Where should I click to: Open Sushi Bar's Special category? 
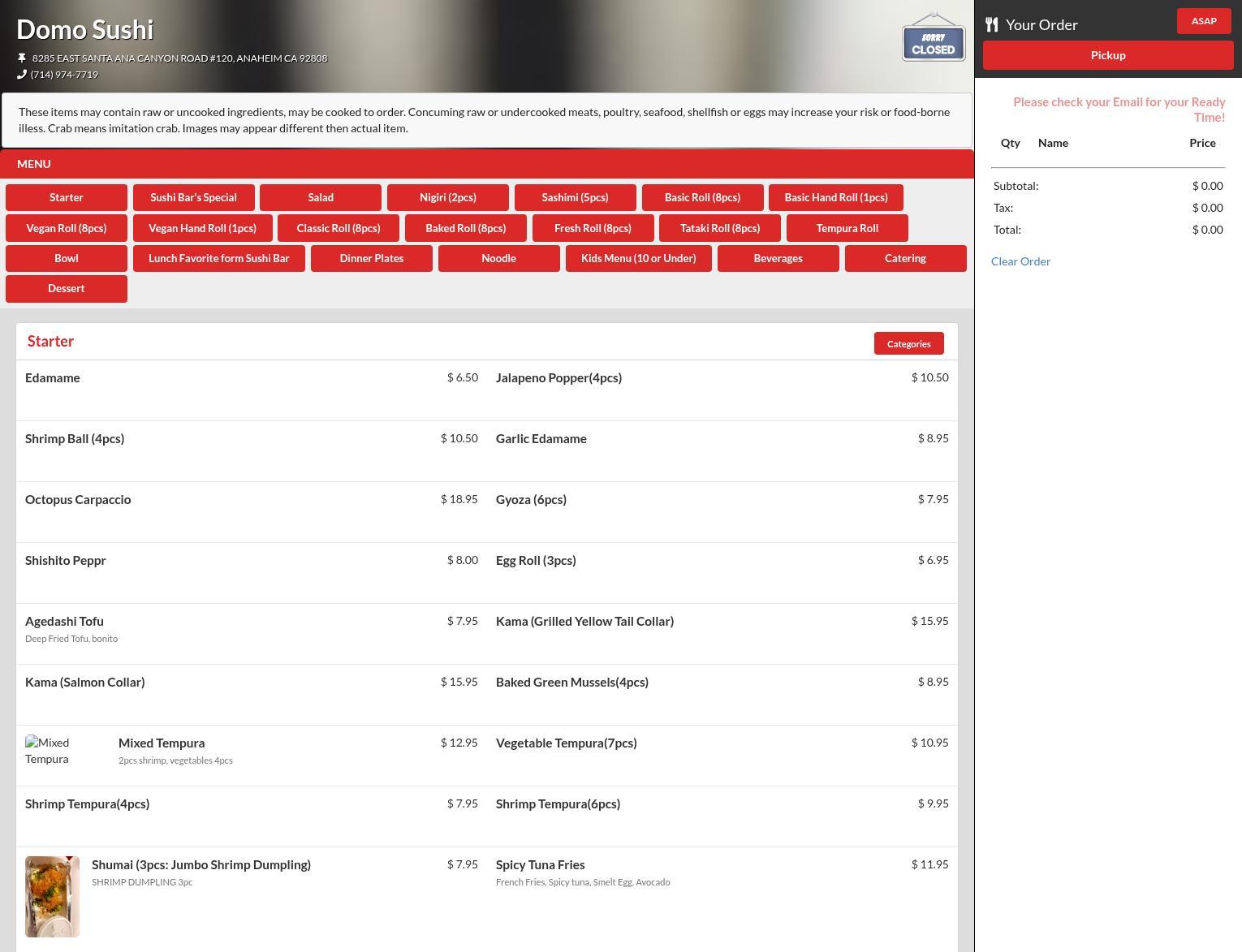click(x=193, y=197)
